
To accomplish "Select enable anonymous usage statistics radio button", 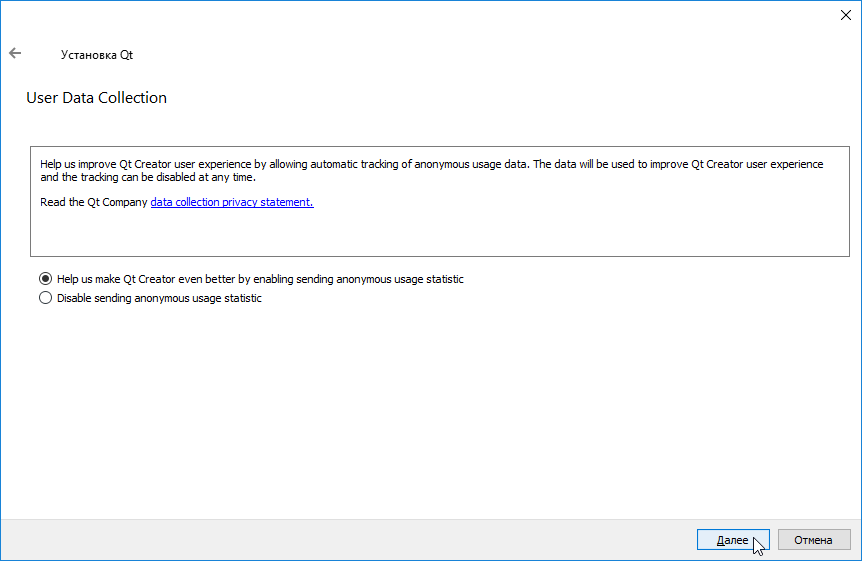I will 45,280.
